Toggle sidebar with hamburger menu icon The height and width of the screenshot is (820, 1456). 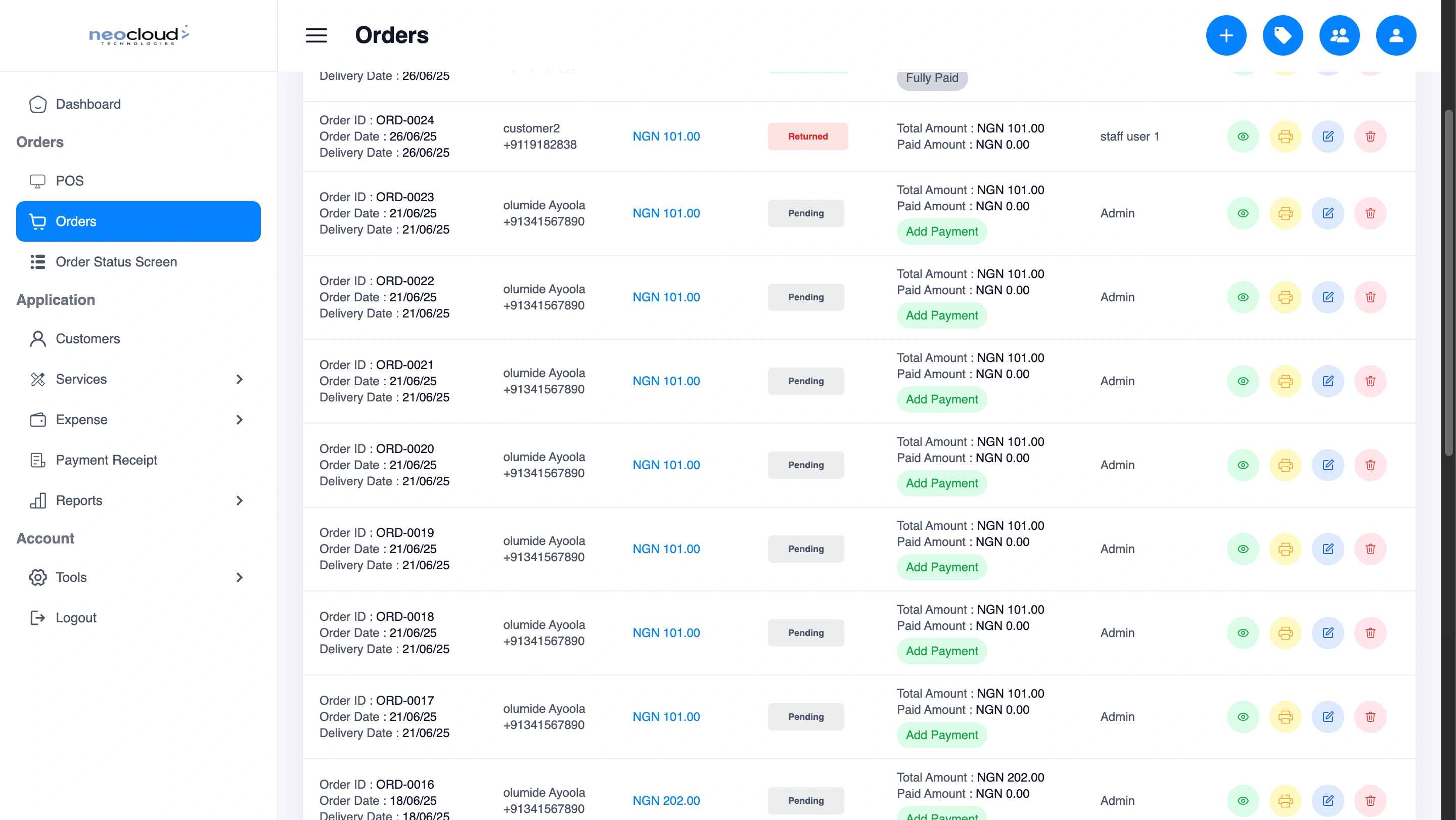coord(316,35)
